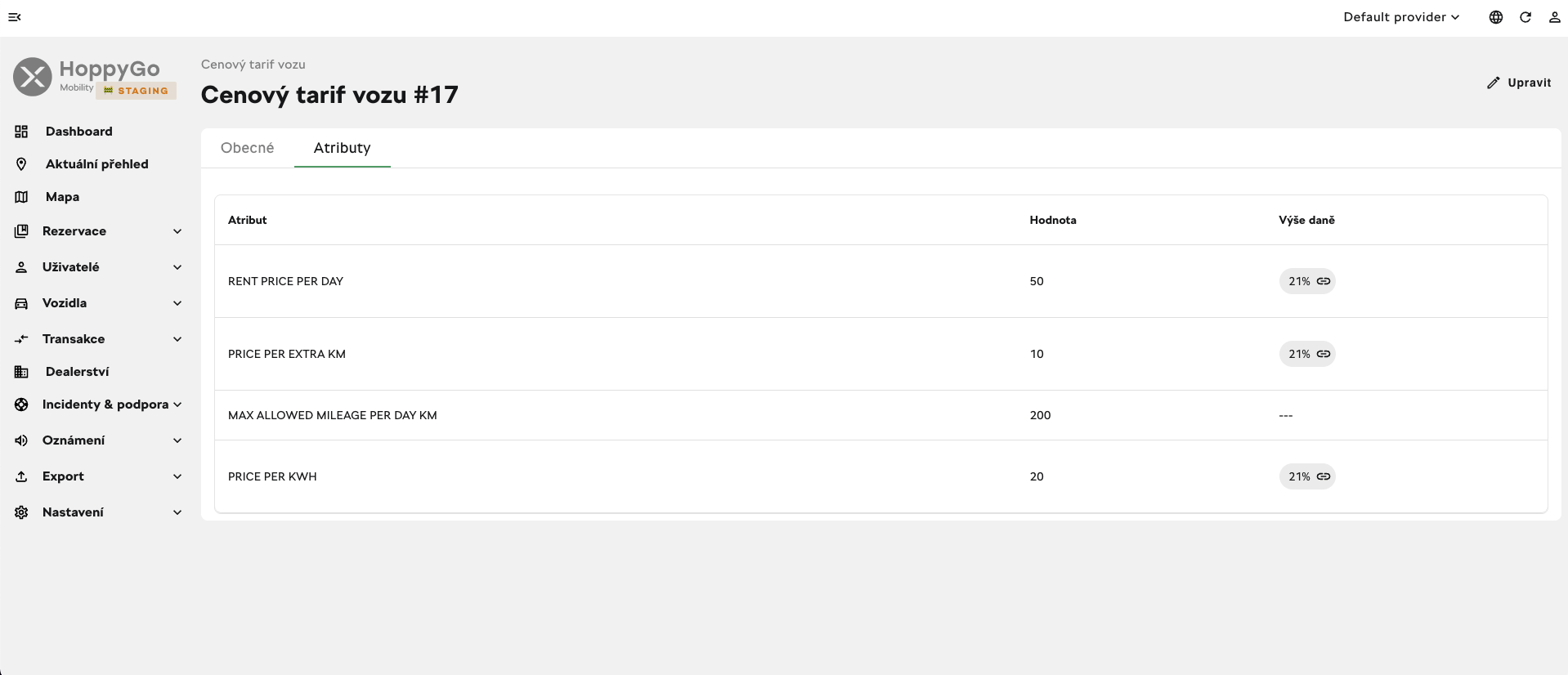The width and height of the screenshot is (1568, 675).
Task: Click the Mapa map icon
Action: click(x=21, y=197)
